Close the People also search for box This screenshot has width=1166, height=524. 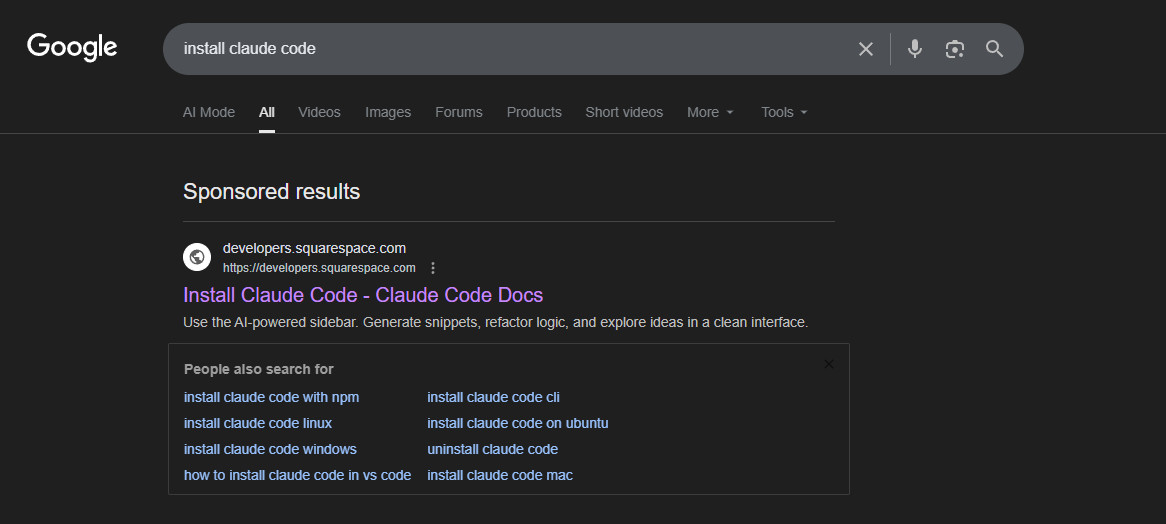828,364
